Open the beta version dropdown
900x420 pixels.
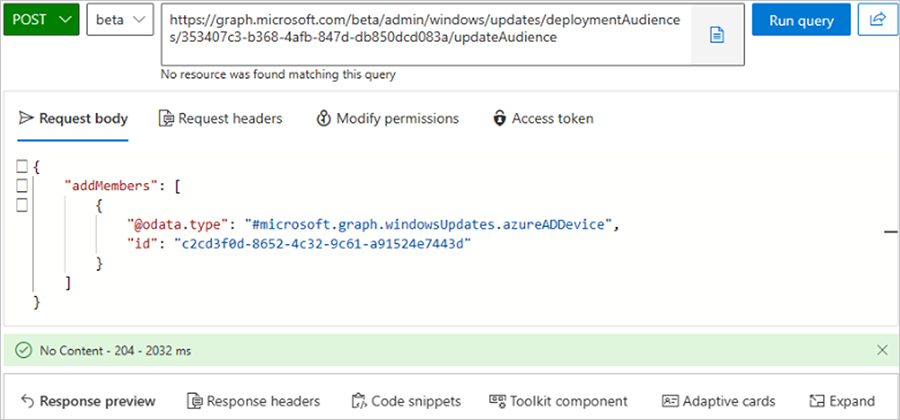pyautogui.click(x=120, y=19)
